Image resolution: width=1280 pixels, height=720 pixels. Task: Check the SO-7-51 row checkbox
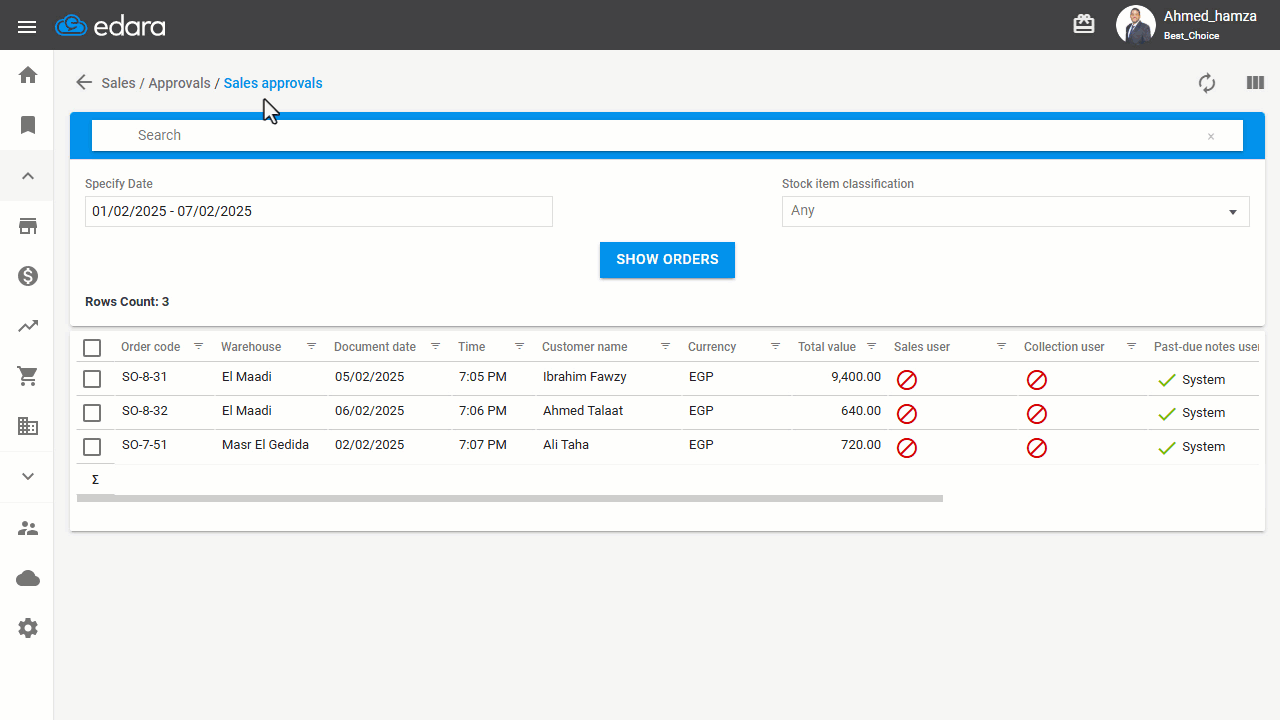tap(92, 447)
